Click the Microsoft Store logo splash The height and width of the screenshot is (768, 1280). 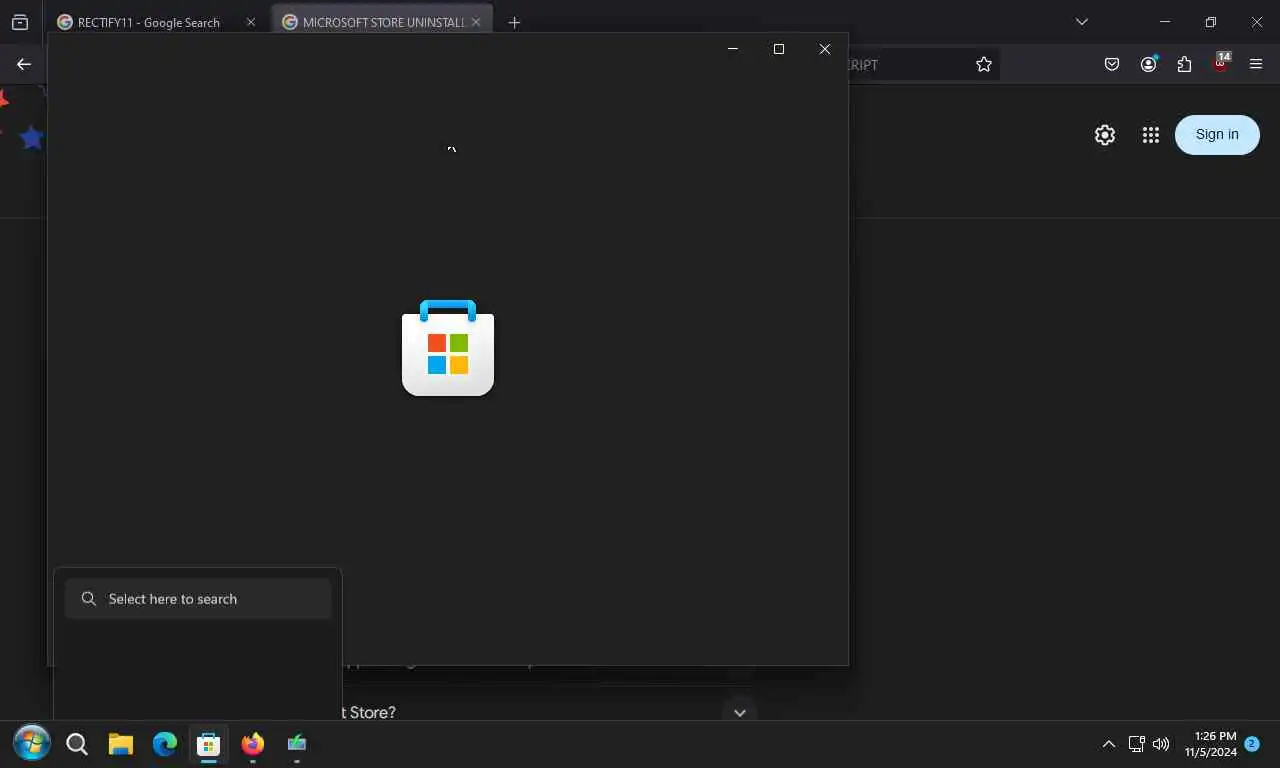click(448, 348)
